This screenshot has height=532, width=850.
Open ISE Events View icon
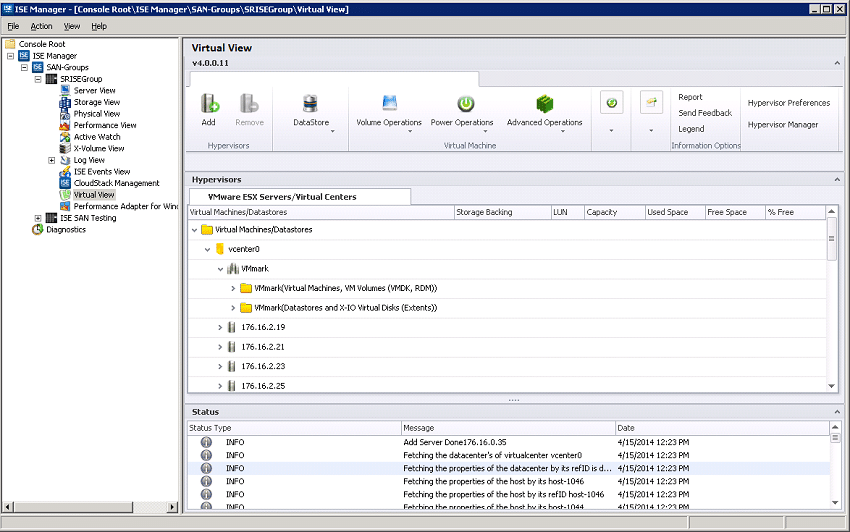65,171
